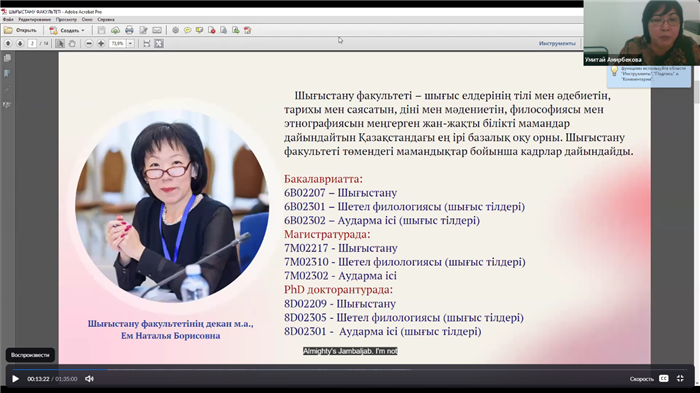Viewport: 700px width, 393px height.
Task: Open the zoom percentage dropdown arrow
Action: pos(130,43)
